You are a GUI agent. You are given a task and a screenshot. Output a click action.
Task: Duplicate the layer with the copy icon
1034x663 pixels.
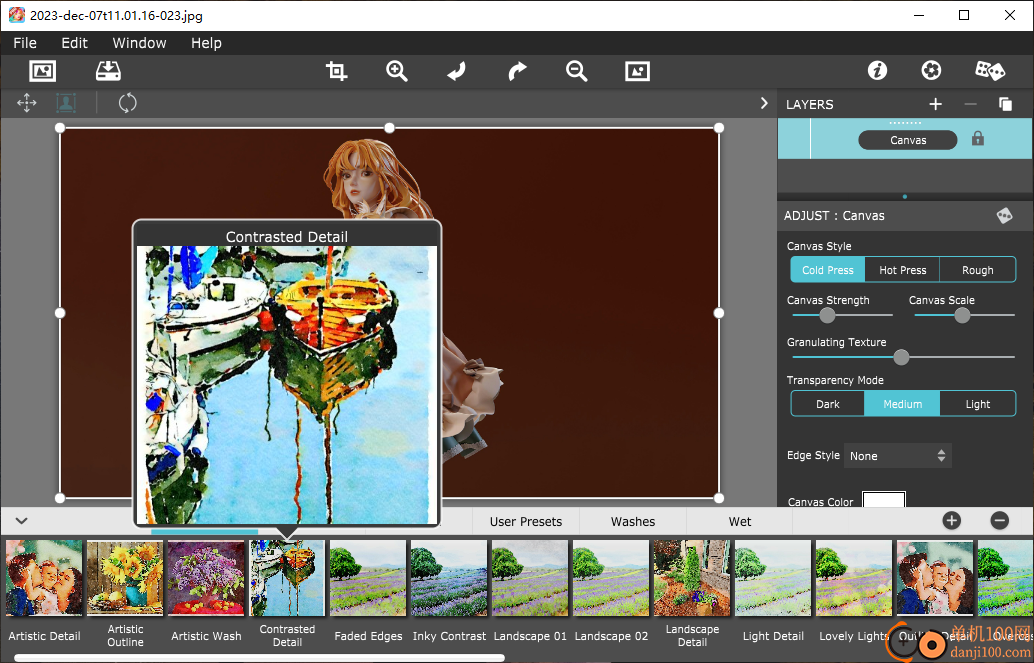click(1005, 104)
